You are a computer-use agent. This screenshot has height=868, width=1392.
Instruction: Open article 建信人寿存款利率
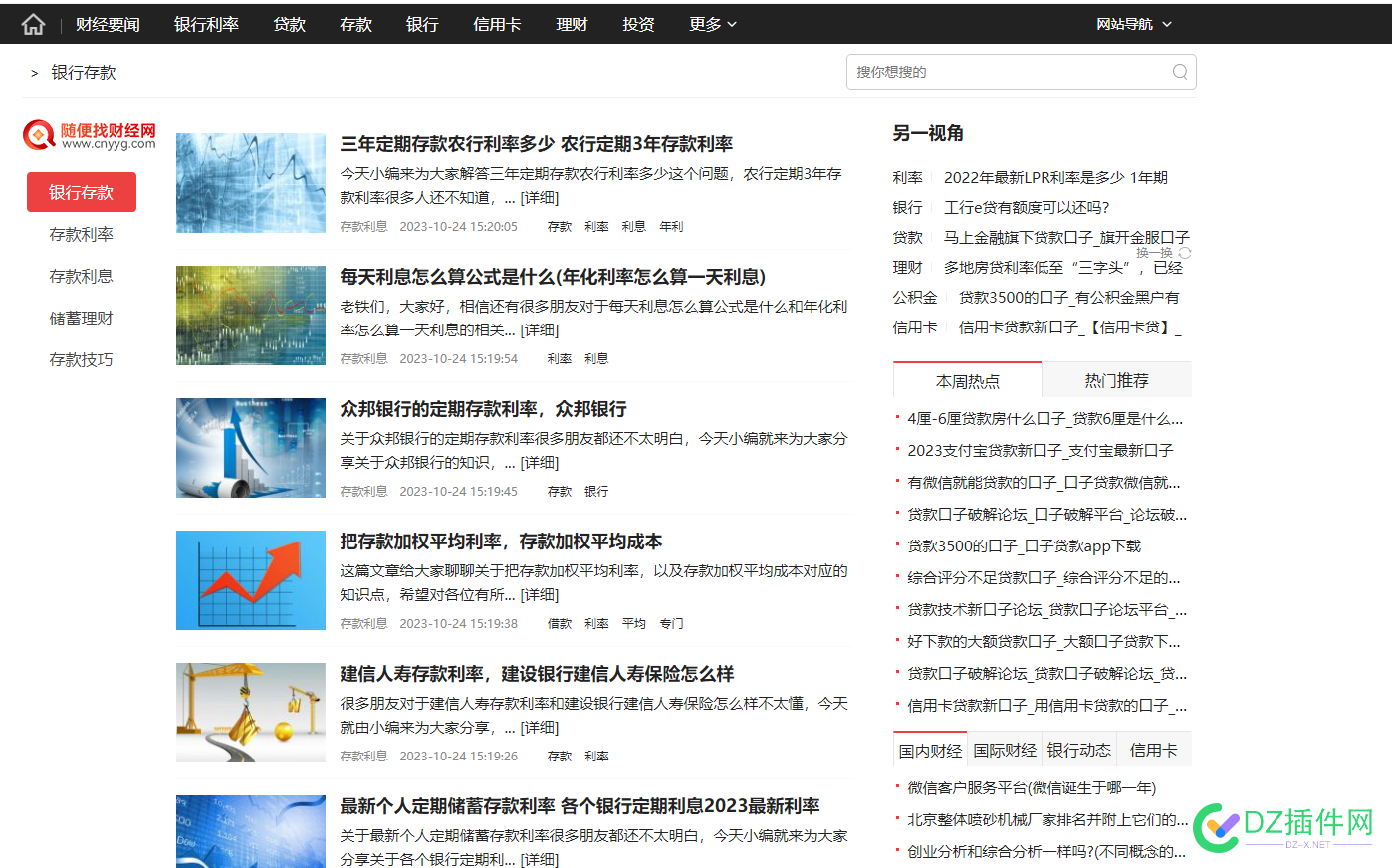point(537,674)
